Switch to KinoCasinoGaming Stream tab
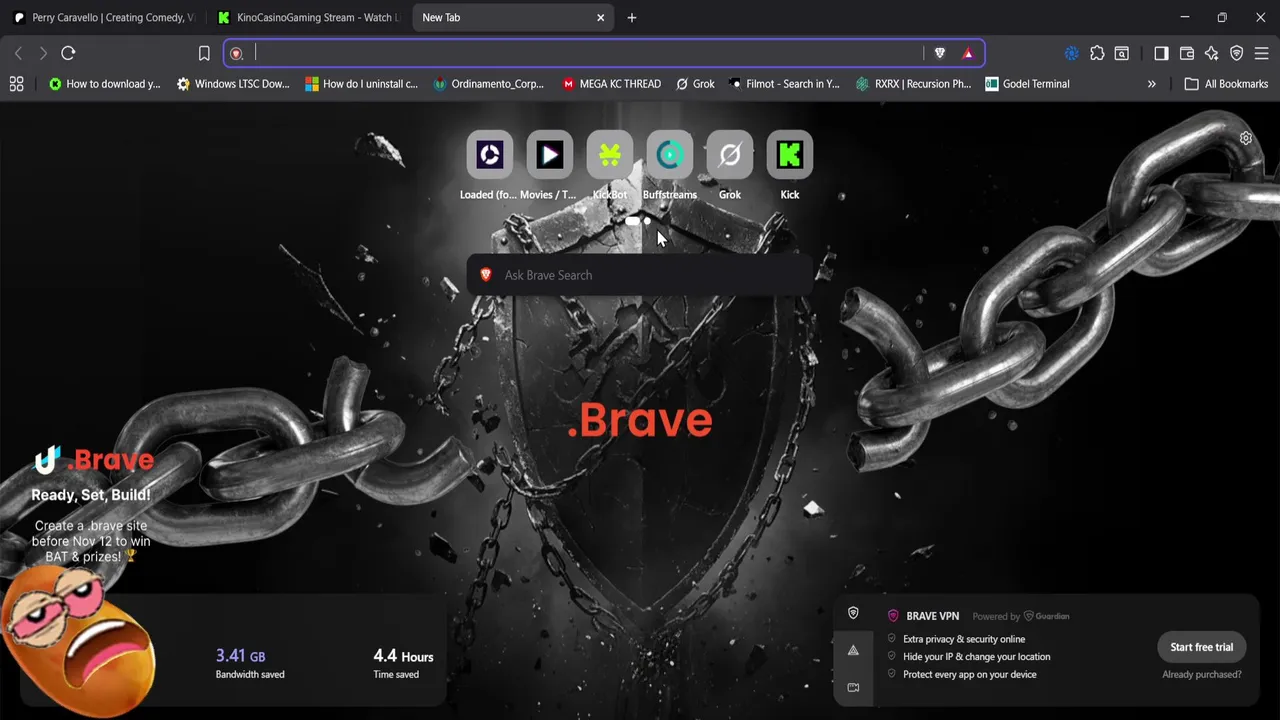 point(309,17)
